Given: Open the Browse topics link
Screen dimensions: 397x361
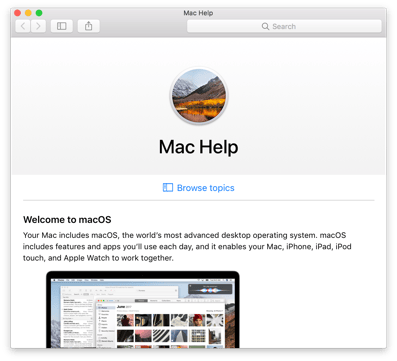Looking at the screenshot, I should 198,188.
